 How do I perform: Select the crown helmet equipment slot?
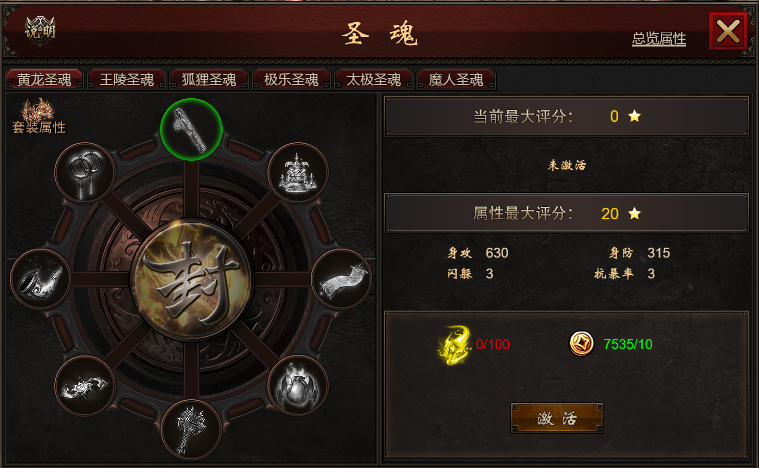point(298,173)
